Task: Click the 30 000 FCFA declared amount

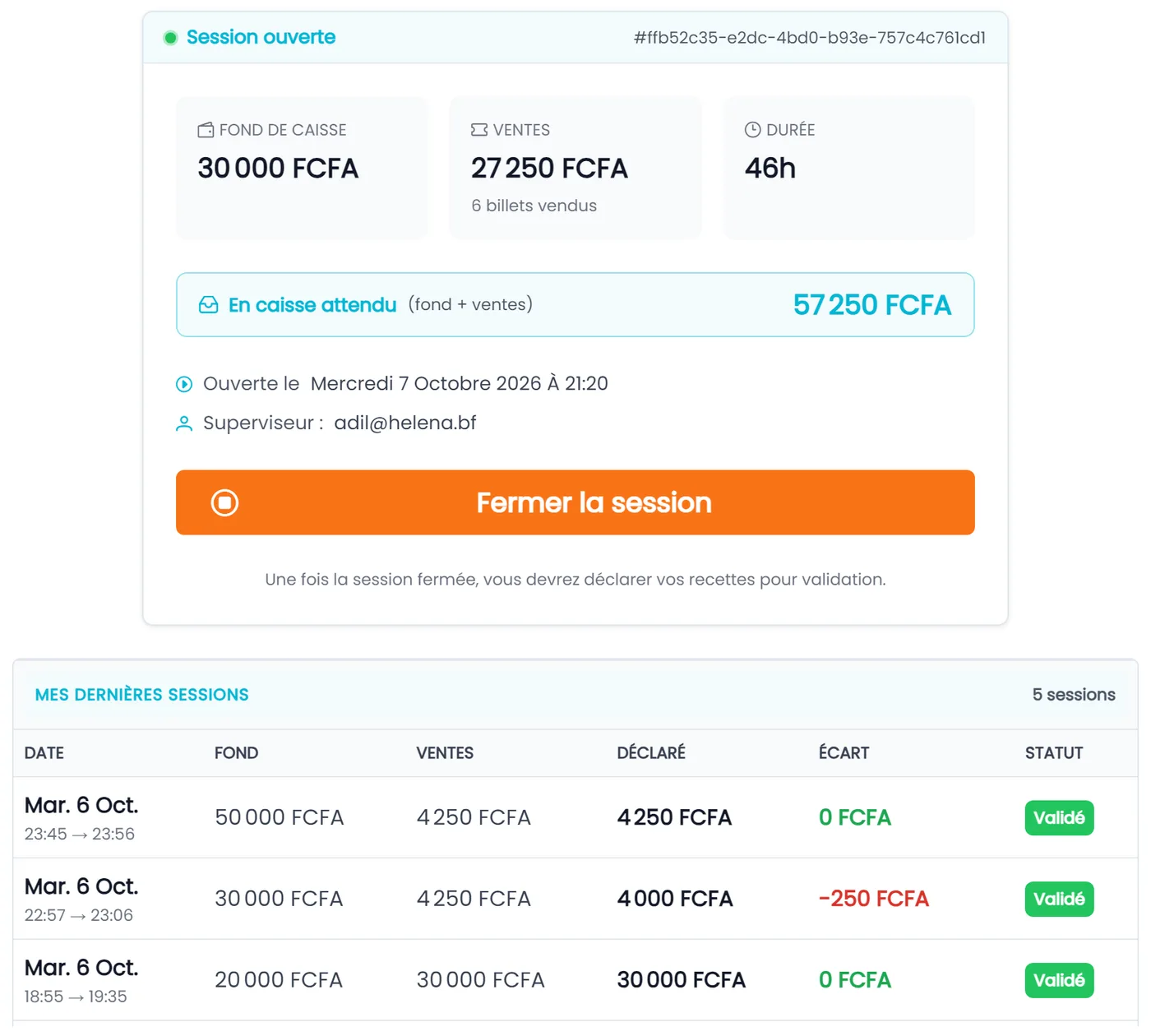Action: click(x=682, y=980)
